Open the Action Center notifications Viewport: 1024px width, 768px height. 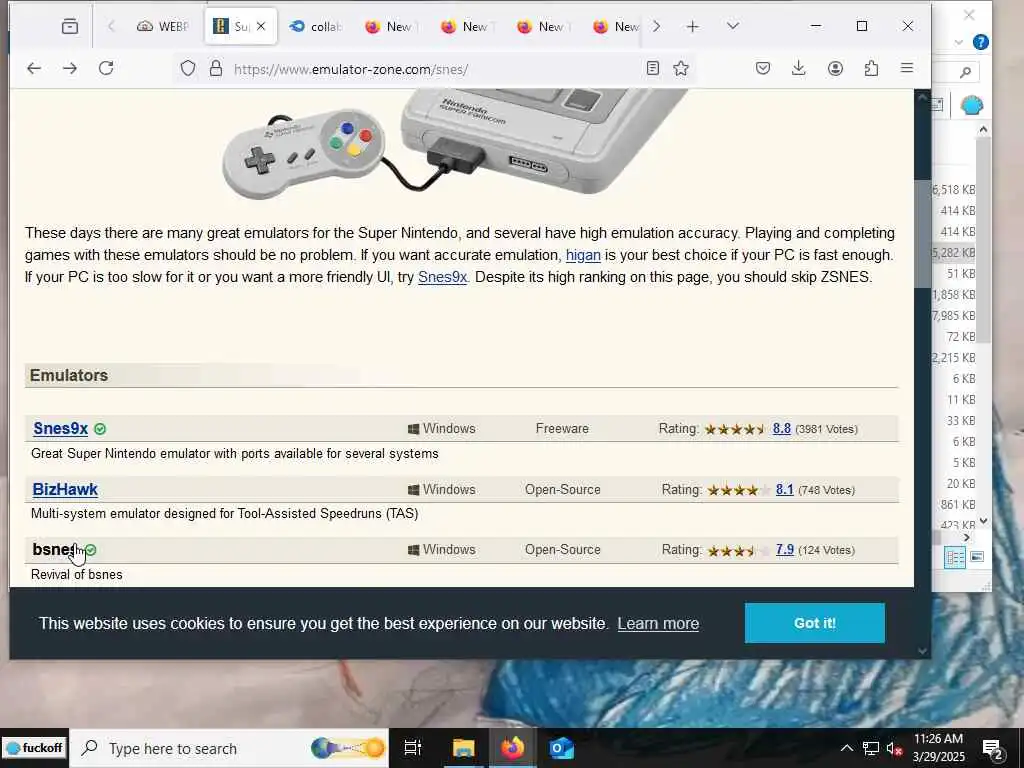[992, 750]
